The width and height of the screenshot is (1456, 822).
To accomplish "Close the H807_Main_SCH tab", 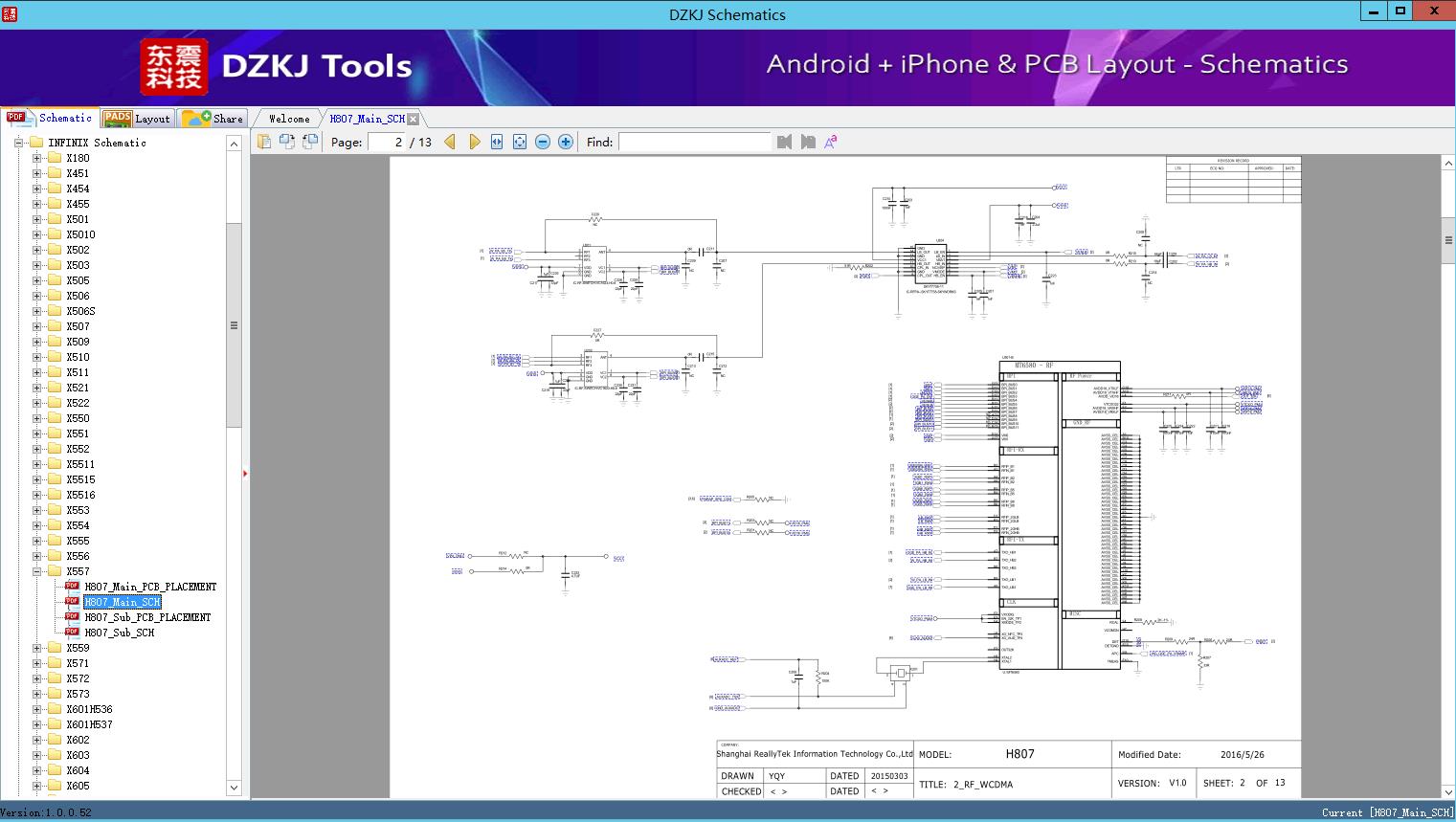I will (x=414, y=119).
